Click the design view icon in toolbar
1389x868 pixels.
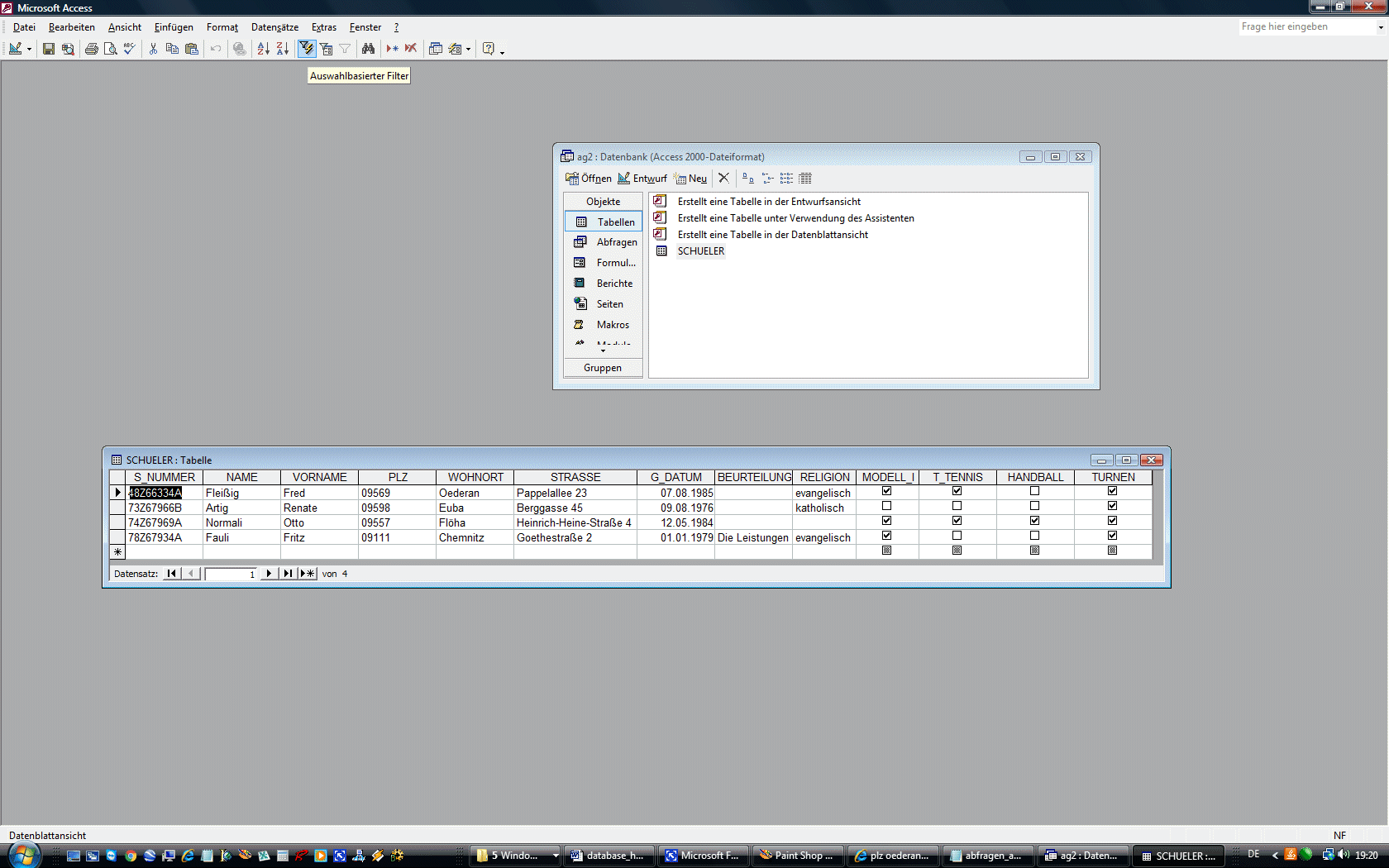pos(15,49)
